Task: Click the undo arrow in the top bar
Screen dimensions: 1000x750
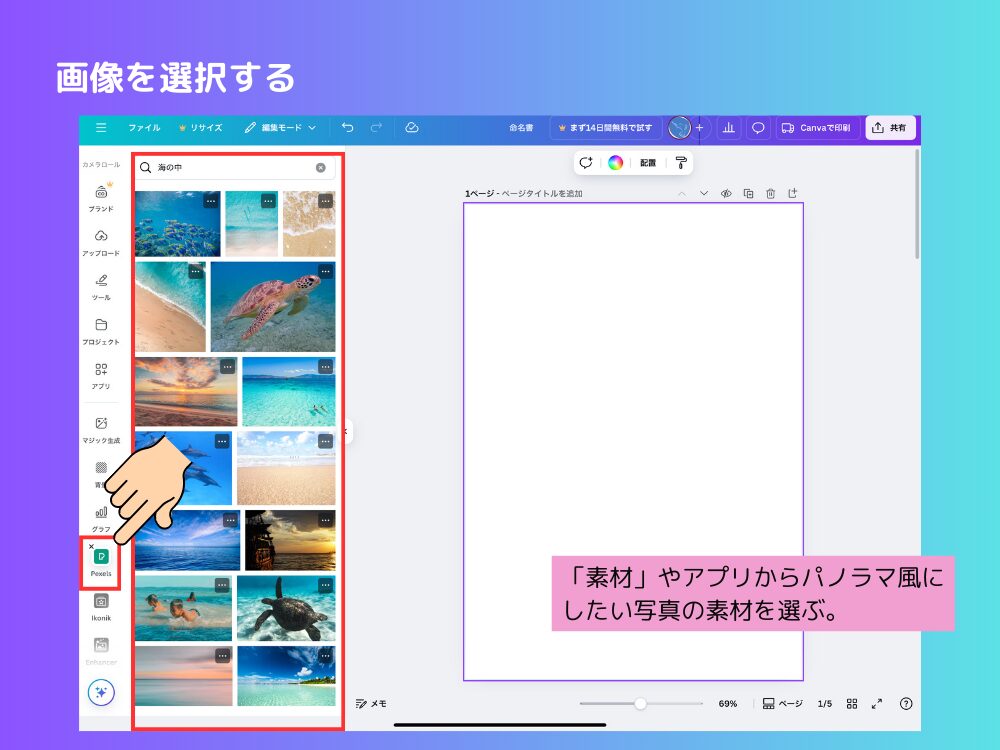Action: click(x=349, y=128)
